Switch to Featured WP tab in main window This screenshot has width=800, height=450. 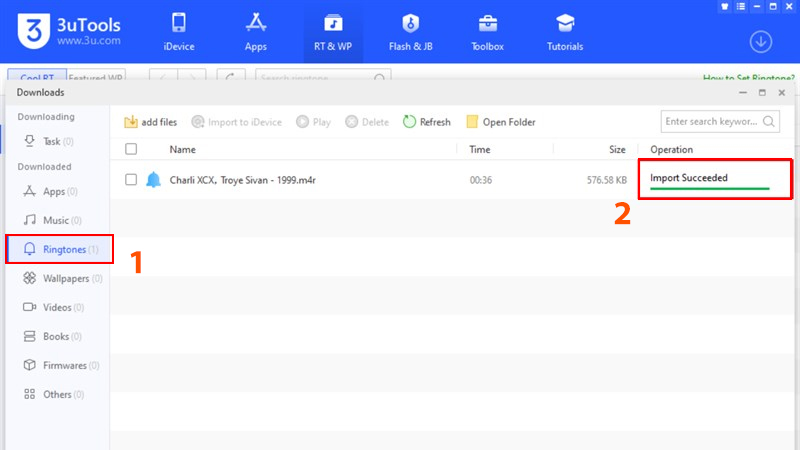click(96, 76)
